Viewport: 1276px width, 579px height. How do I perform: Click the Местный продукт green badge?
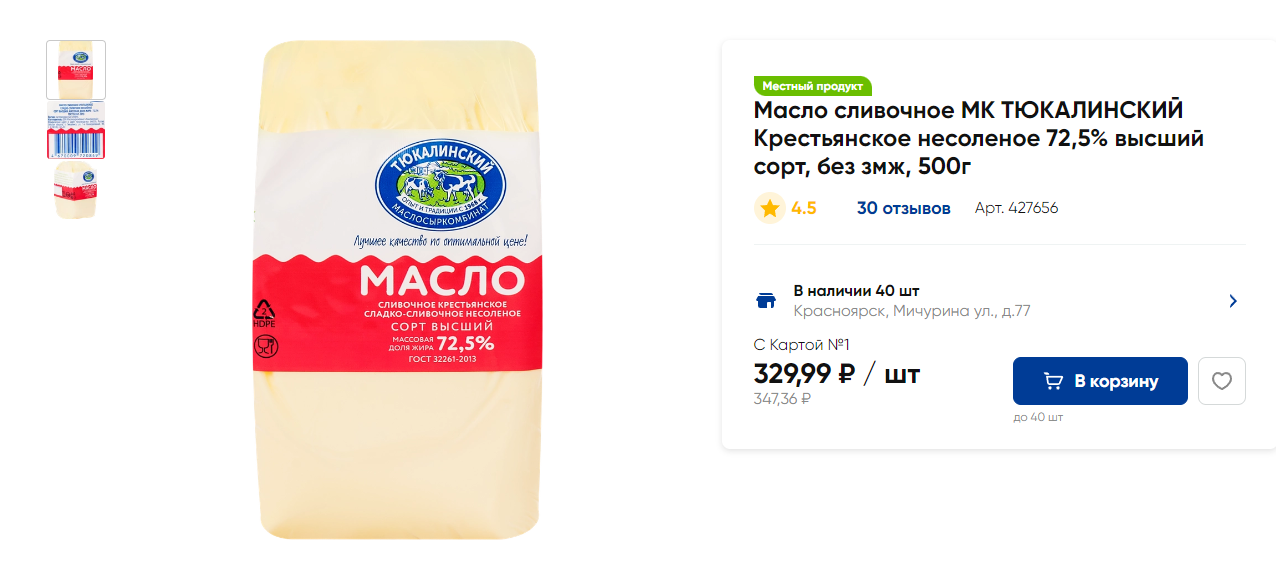(x=813, y=86)
